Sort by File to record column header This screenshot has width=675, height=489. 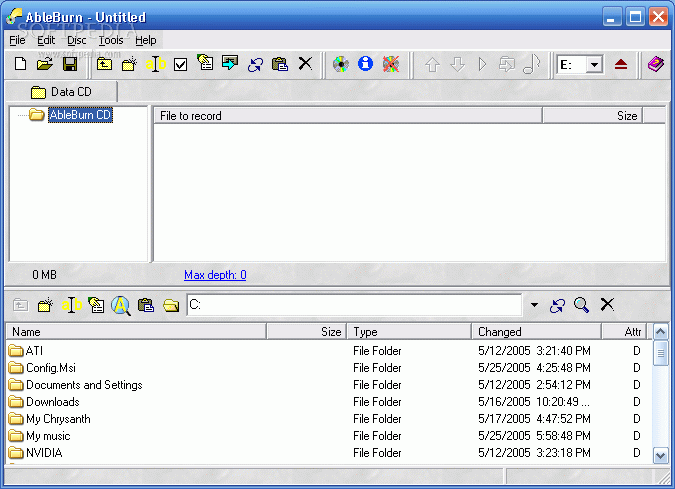pyautogui.click(x=348, y=116)
